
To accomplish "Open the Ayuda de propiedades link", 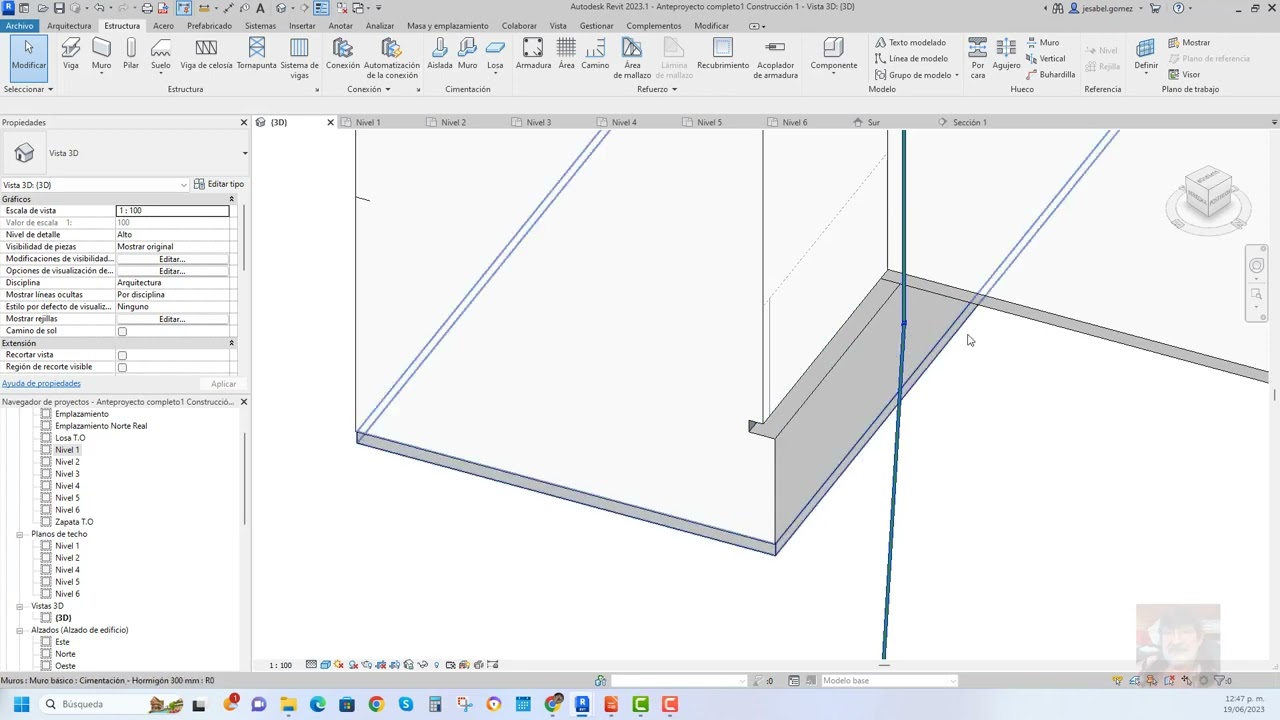I will [41, 383].
